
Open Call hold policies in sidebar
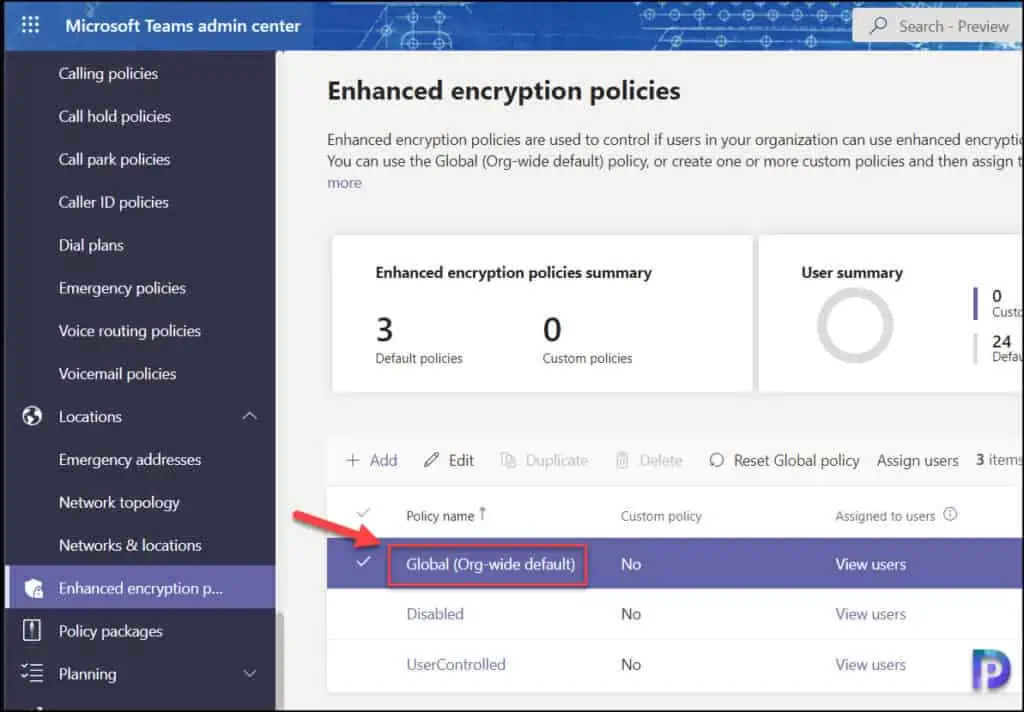click(114, 116)
